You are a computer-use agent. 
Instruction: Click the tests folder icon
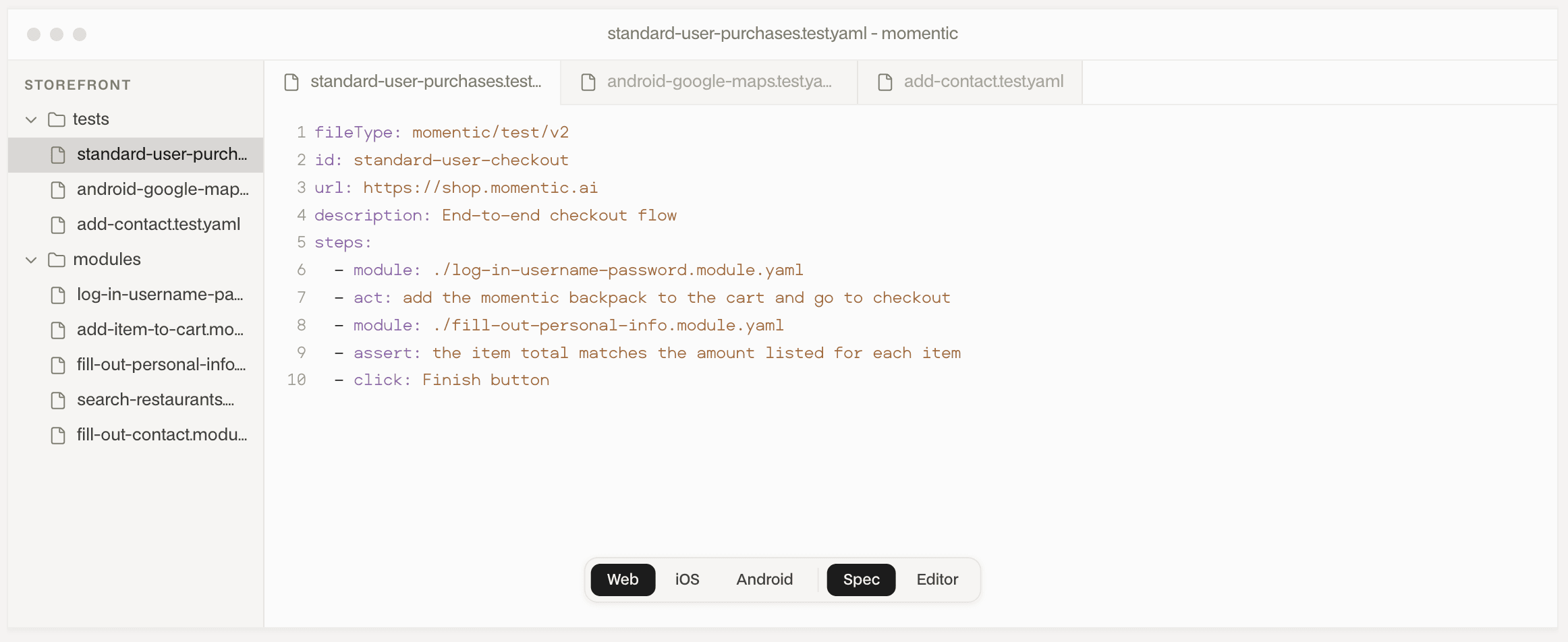(x=57, y=119)
